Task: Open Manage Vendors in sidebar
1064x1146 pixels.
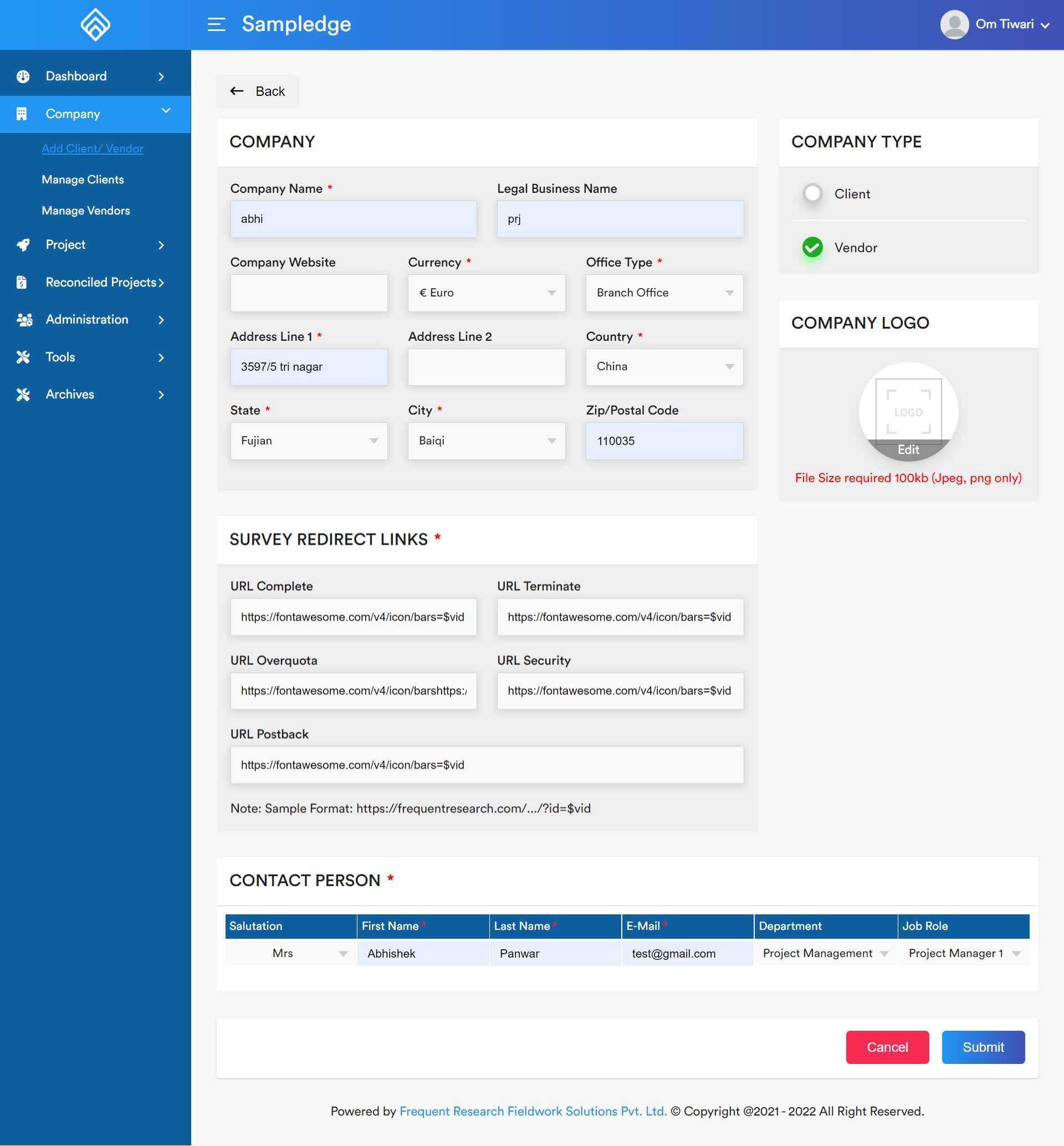Action: [86, 211]
